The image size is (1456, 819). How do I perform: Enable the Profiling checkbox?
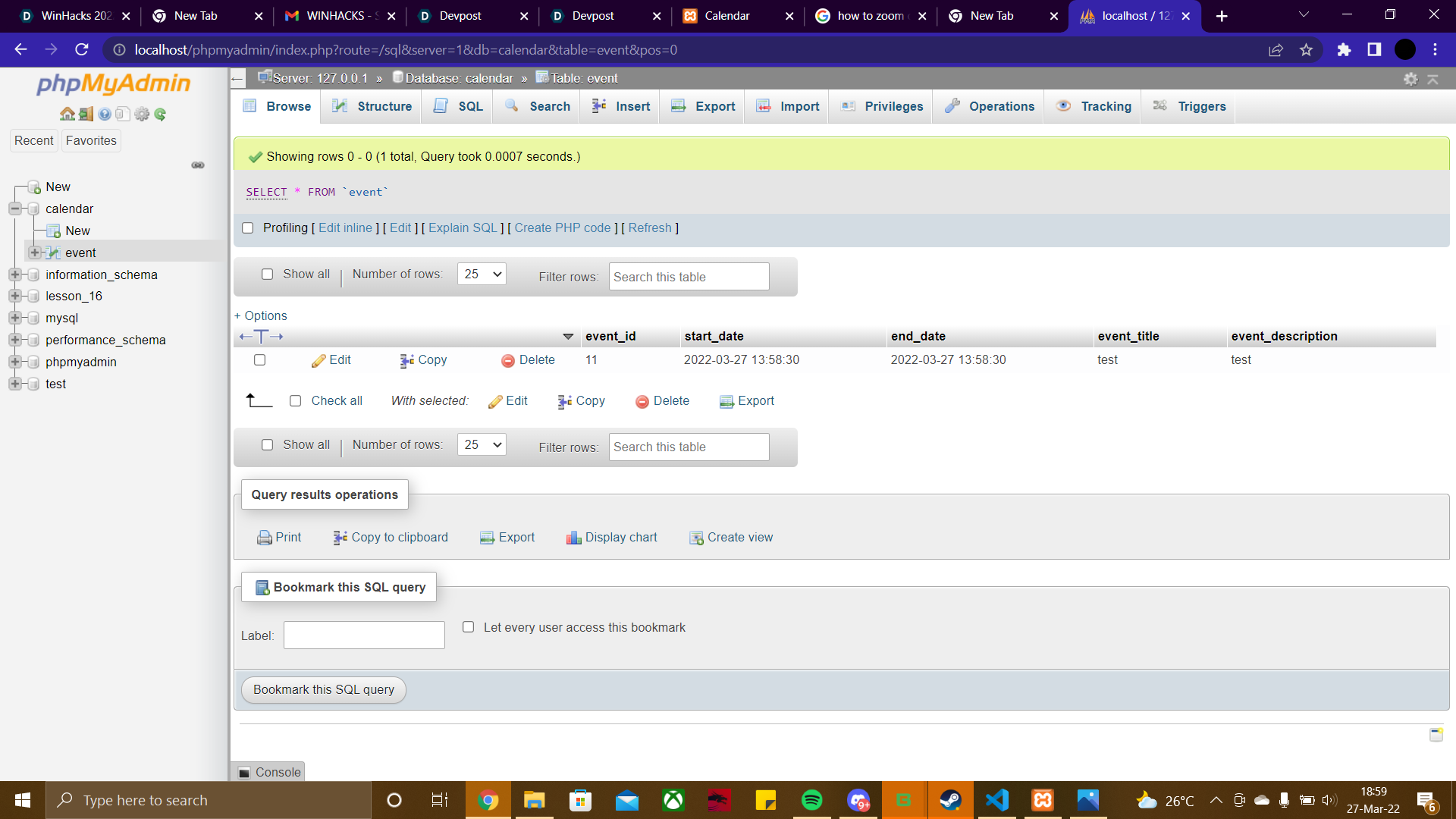(x=247, y=228)
